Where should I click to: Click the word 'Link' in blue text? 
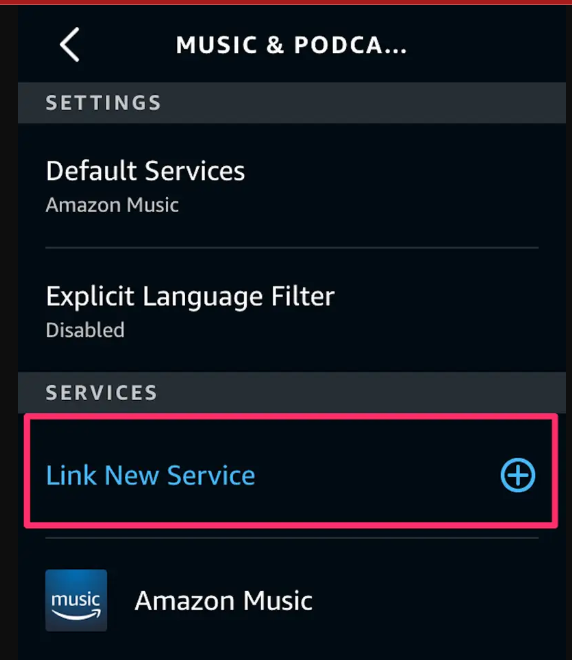click(71, 476)
